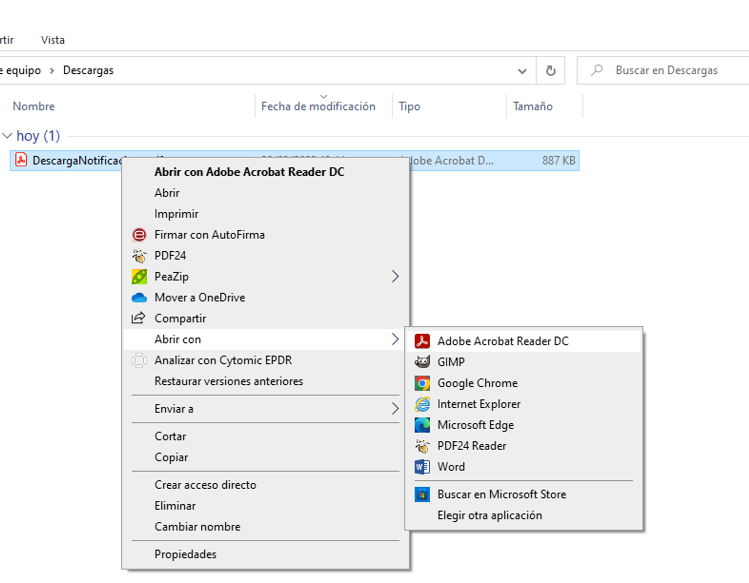Click the search magnifier icon
The width and height of the screenshot is (749, 583).
click(x=597, y=71)
